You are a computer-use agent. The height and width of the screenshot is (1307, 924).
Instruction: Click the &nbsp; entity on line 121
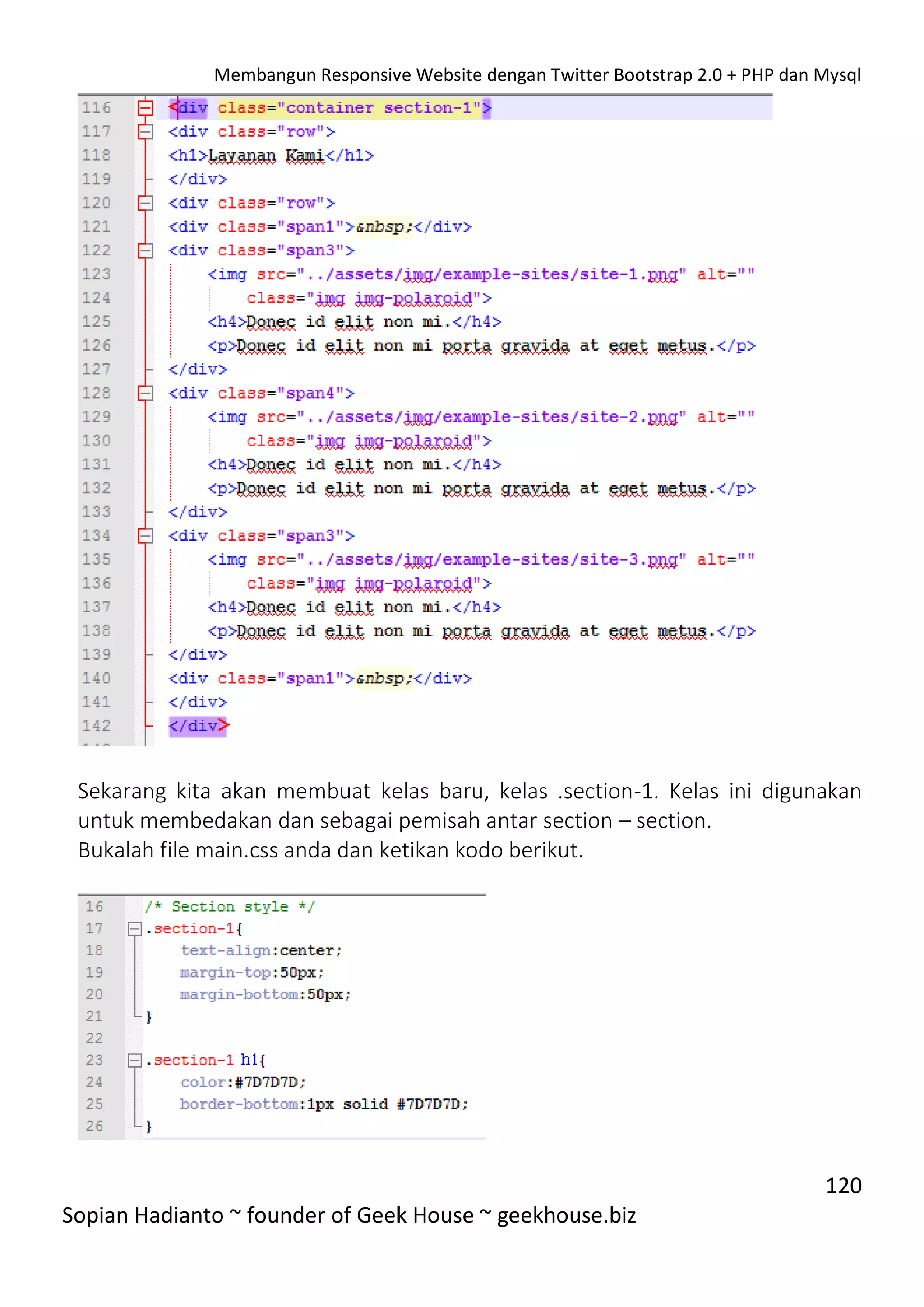pos(384,227)
